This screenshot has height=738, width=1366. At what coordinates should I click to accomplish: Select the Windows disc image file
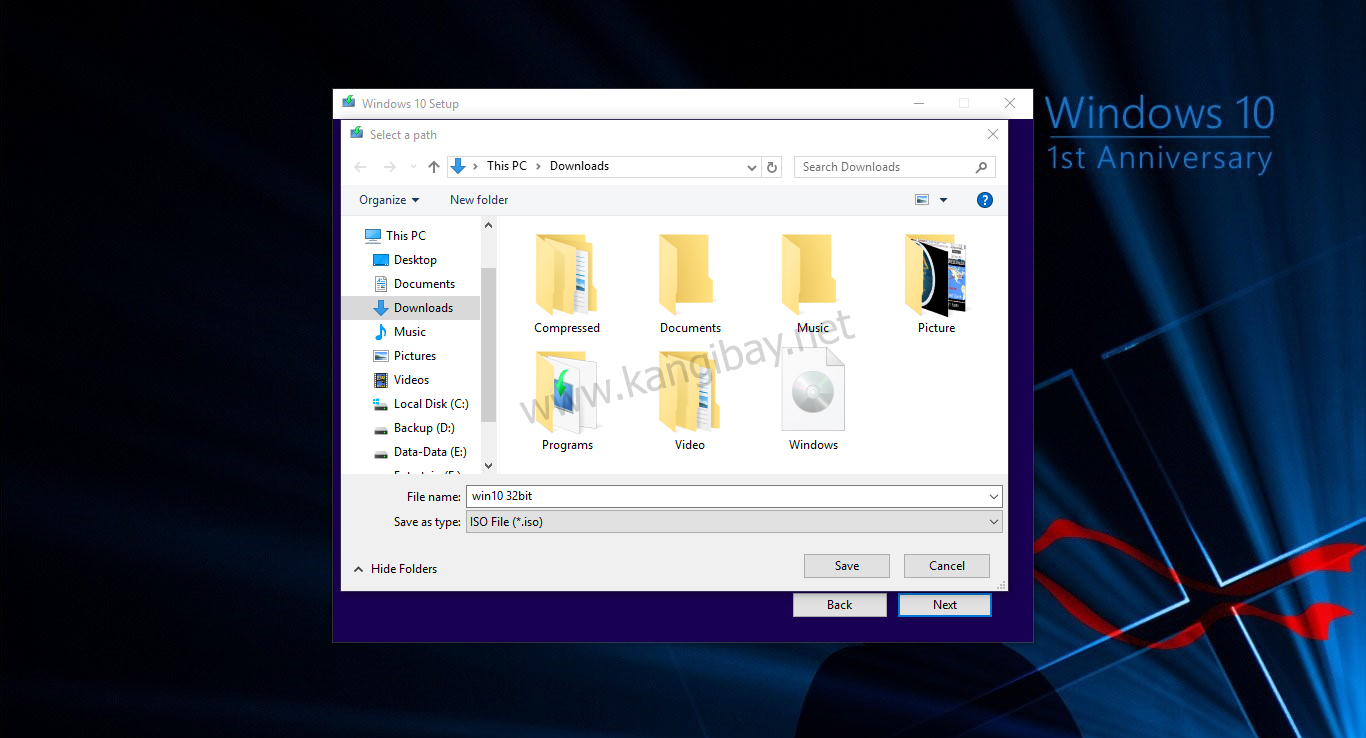coord(813,401)
